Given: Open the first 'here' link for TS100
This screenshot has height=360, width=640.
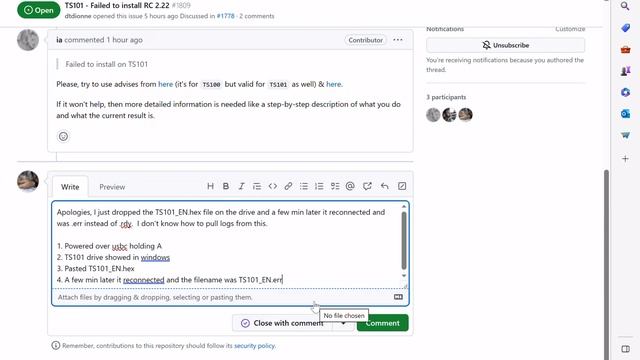Looking at the screenshot, I should tap(165, 84).
